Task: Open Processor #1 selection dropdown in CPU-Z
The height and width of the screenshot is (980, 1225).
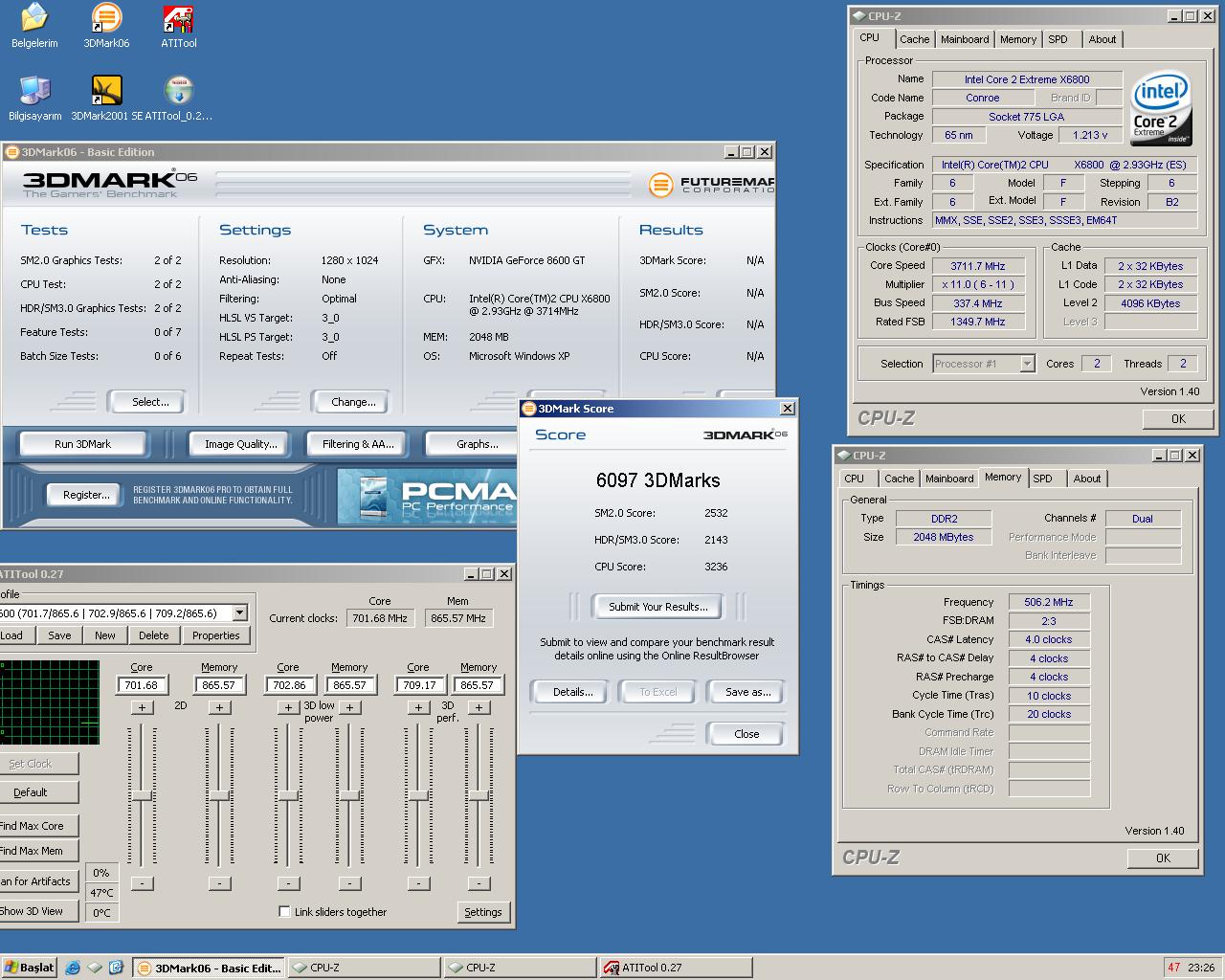Action: pyautogui.click(x=1027, y=364)
